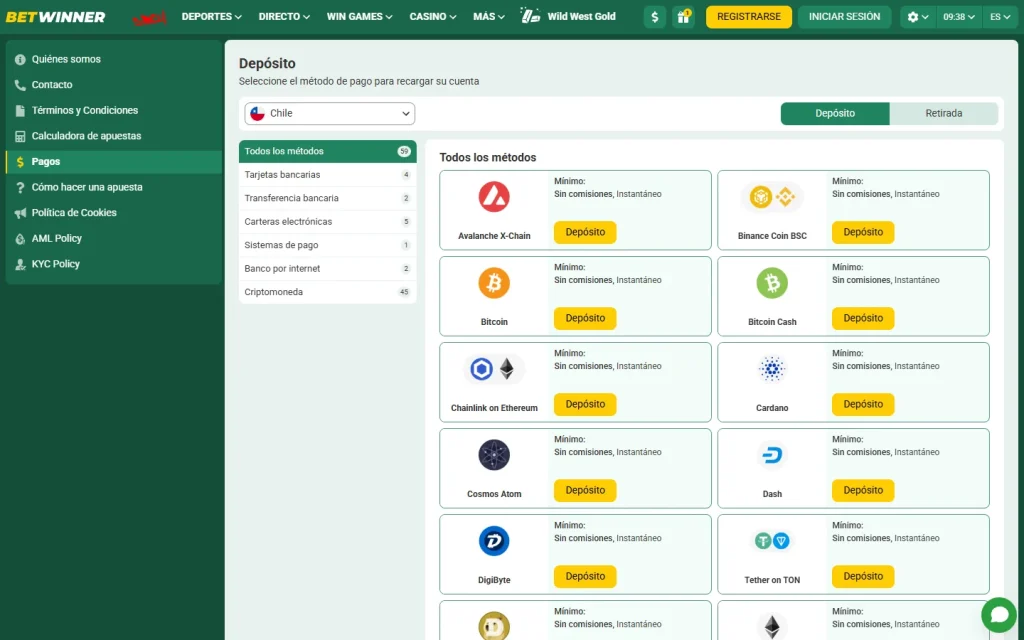This screenshot has height=640, width=1024.
Task: Click the document icon for Términos y Condiciones
Action: 20,110
